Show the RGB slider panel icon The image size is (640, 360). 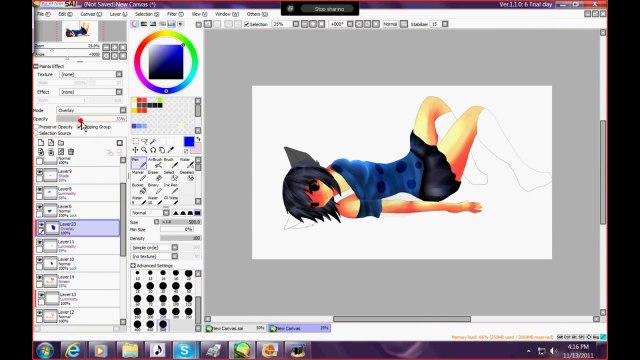(x=144, y=24)
